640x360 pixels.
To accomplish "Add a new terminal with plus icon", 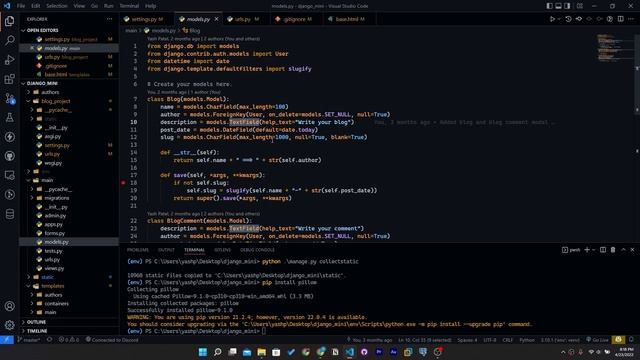I will pos(587,250).
